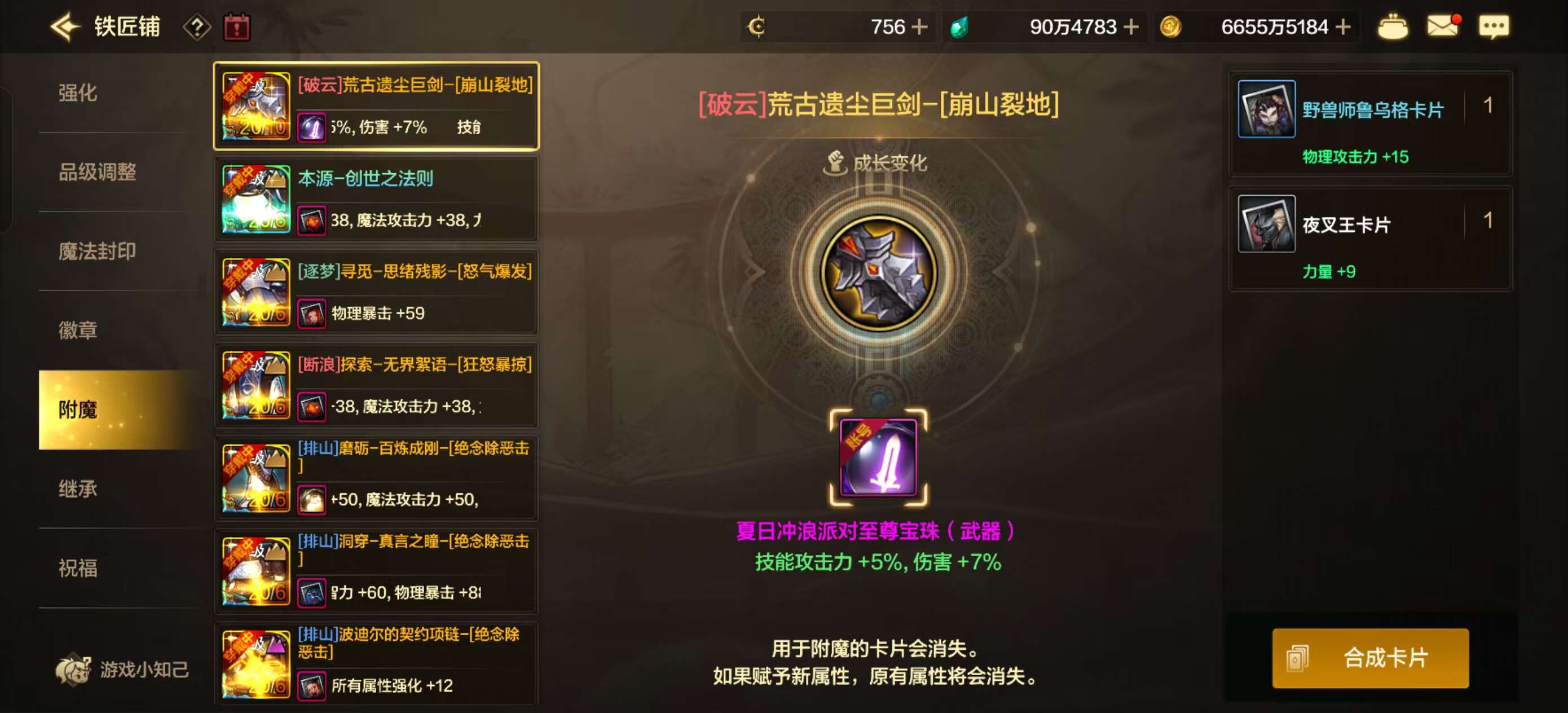
Task: Add more gold coins with plus
Action: (x=1343, y=27)
